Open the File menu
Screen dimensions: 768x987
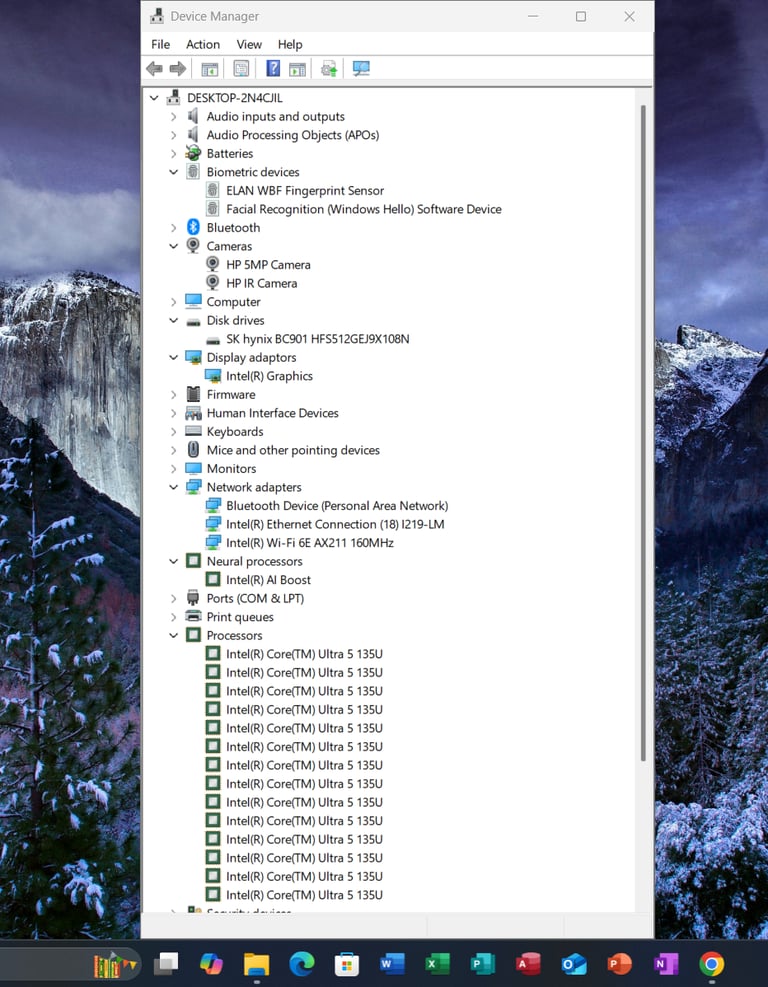click(x=161, y=44)
